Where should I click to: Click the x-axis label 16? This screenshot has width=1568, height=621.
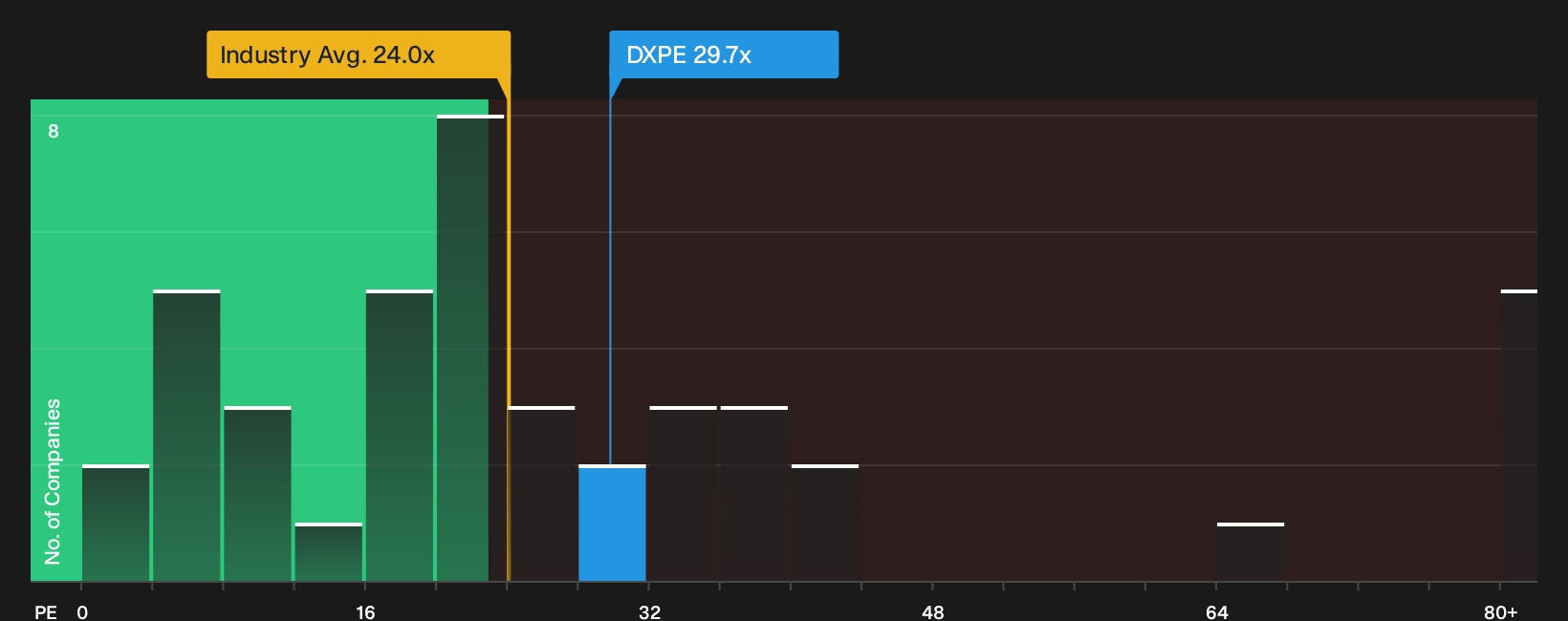click(365, 611)
